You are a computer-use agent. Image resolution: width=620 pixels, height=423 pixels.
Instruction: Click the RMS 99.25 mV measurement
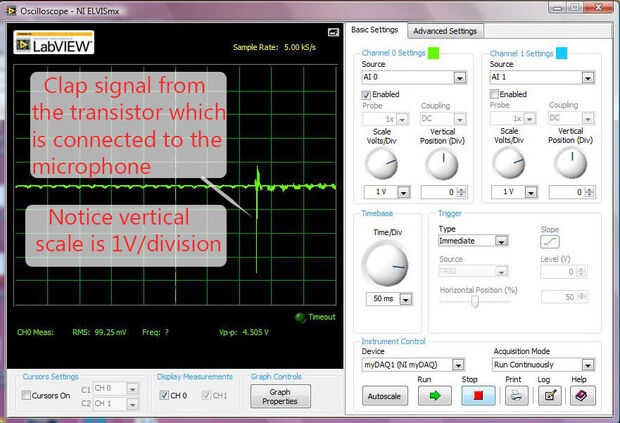click(x=99, y=332)
